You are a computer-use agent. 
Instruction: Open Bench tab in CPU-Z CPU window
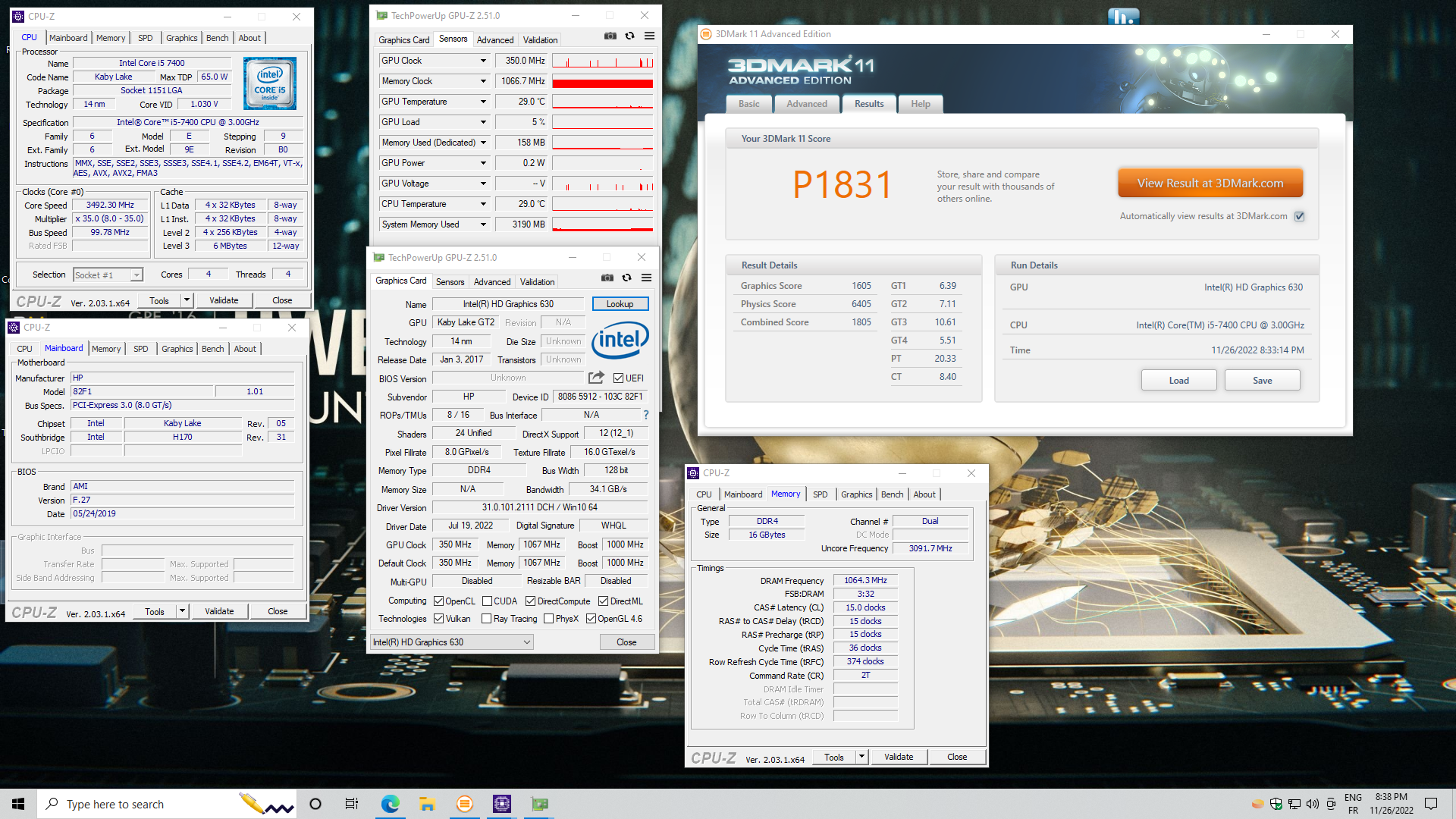(217, 38)
